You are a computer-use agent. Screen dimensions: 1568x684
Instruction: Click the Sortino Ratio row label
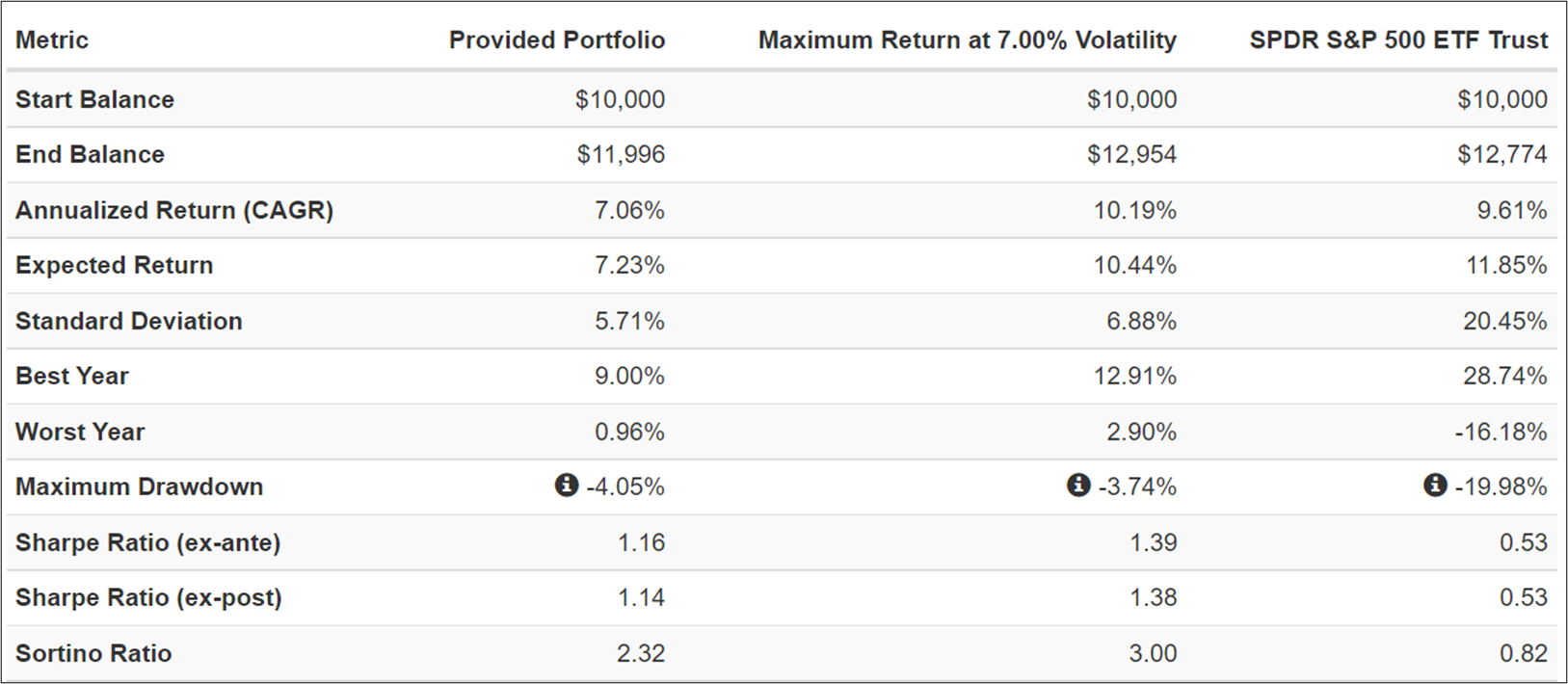click(93, 653)
